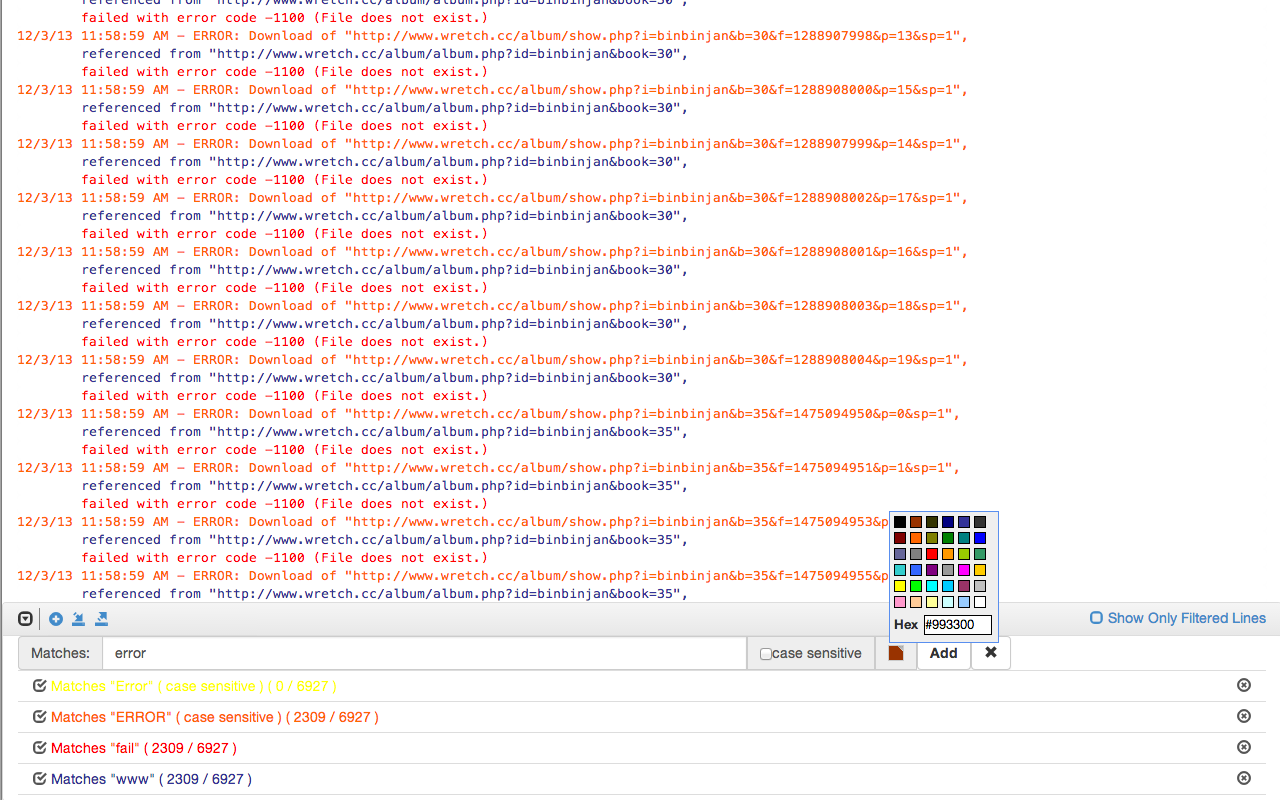Screen dimensions: 1280x800
Task: Uncheck the Matches "fail" filter checkbox
Action: pos(40,748)
